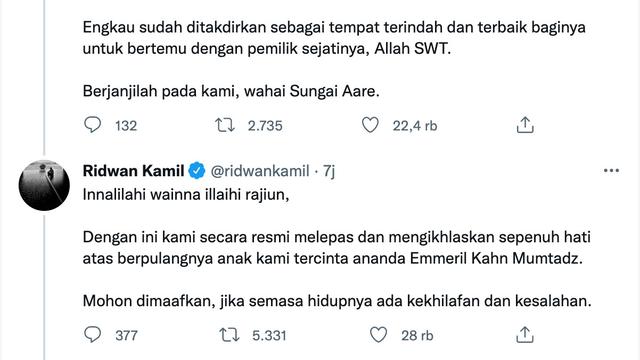
Task: Open Ridwan Kamil's profile picture
Action: click(44, 185)
